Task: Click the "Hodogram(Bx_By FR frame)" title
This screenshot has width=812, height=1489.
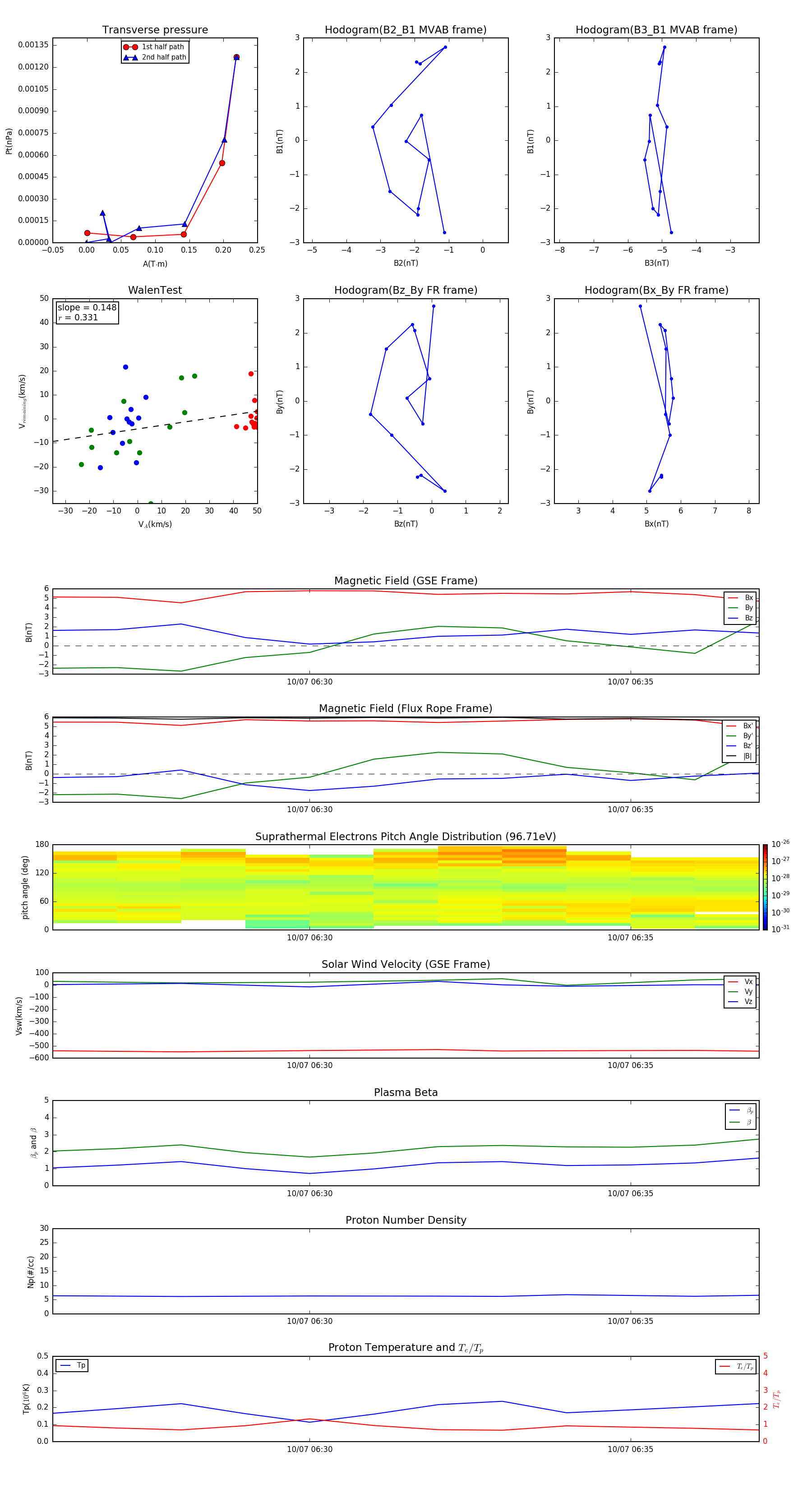Action: [x=656, y=290]
